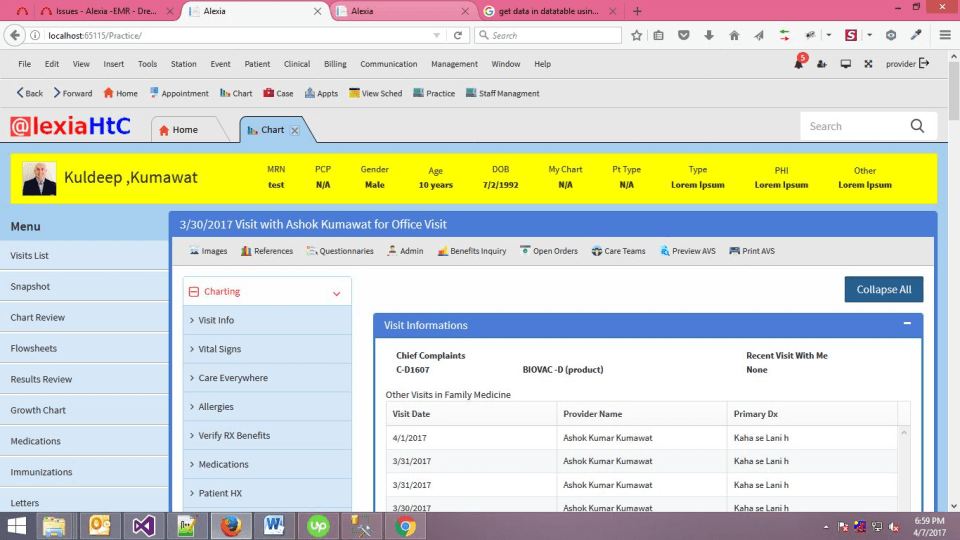
Task: Click the Care Teams icon
Action: (597, 251)
